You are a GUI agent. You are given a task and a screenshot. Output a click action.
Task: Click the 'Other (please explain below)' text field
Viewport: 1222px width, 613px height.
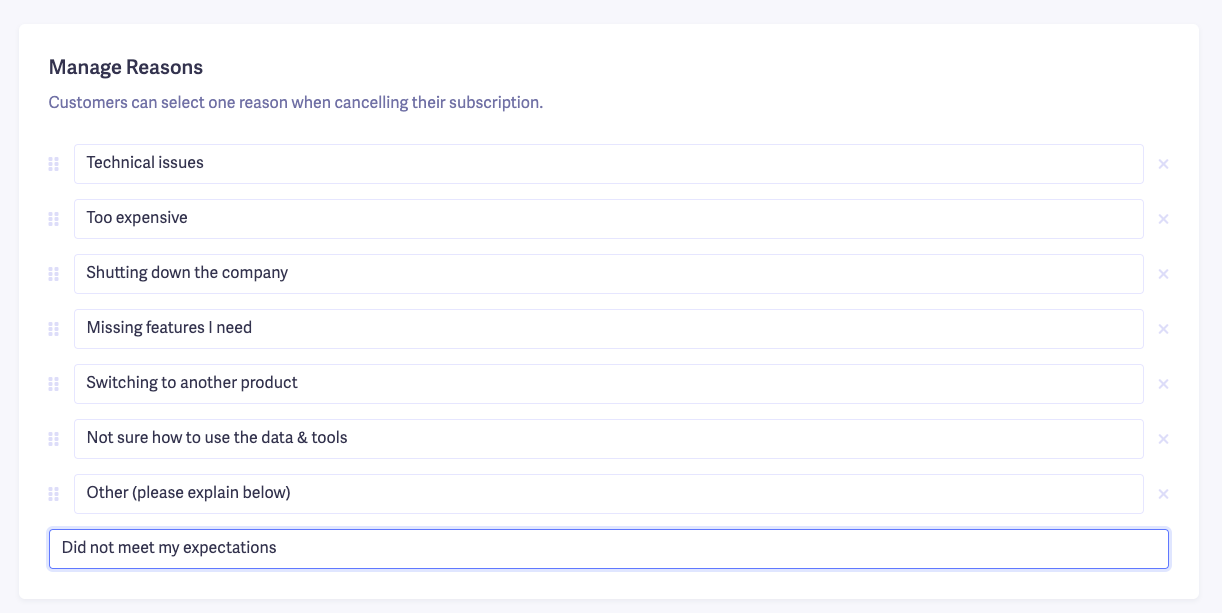point(608,494)
